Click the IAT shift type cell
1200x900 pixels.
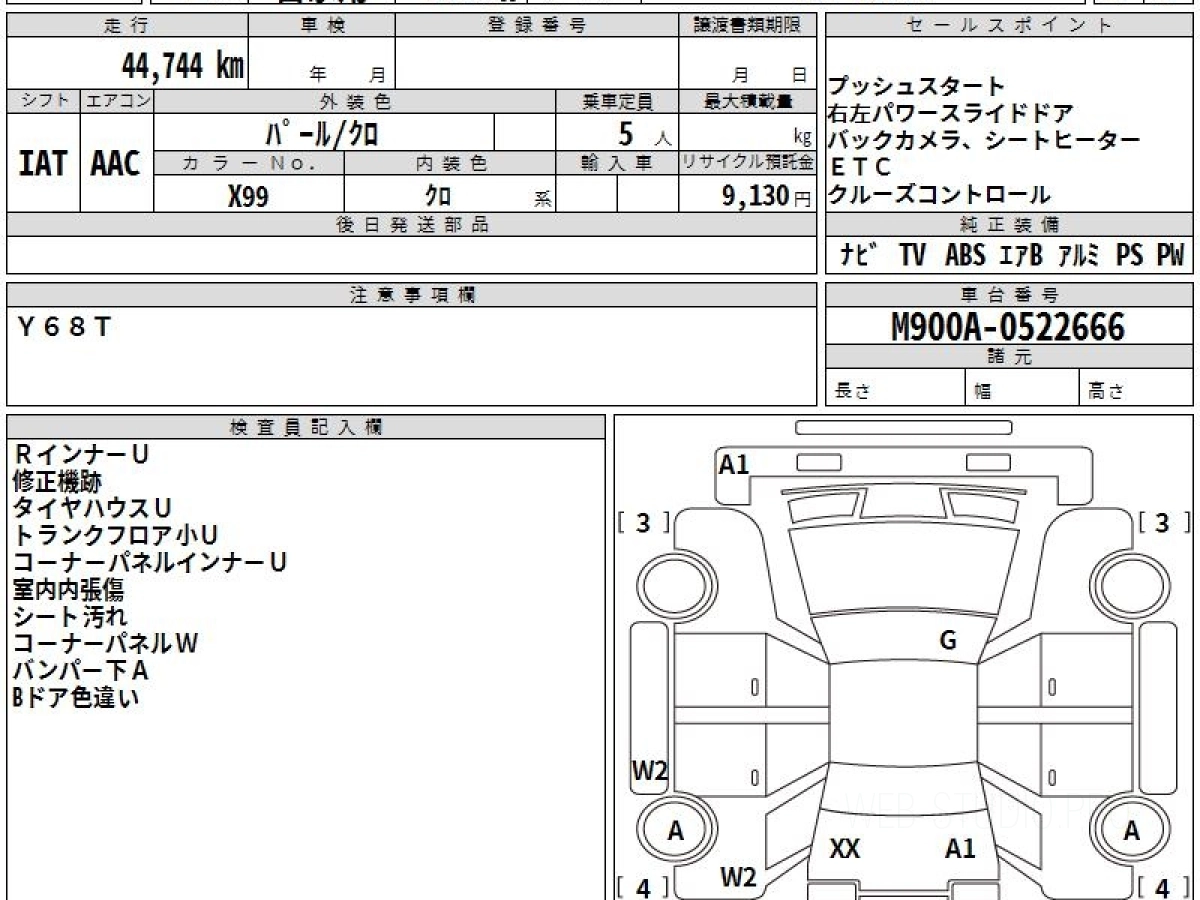(x=43, y=164)
